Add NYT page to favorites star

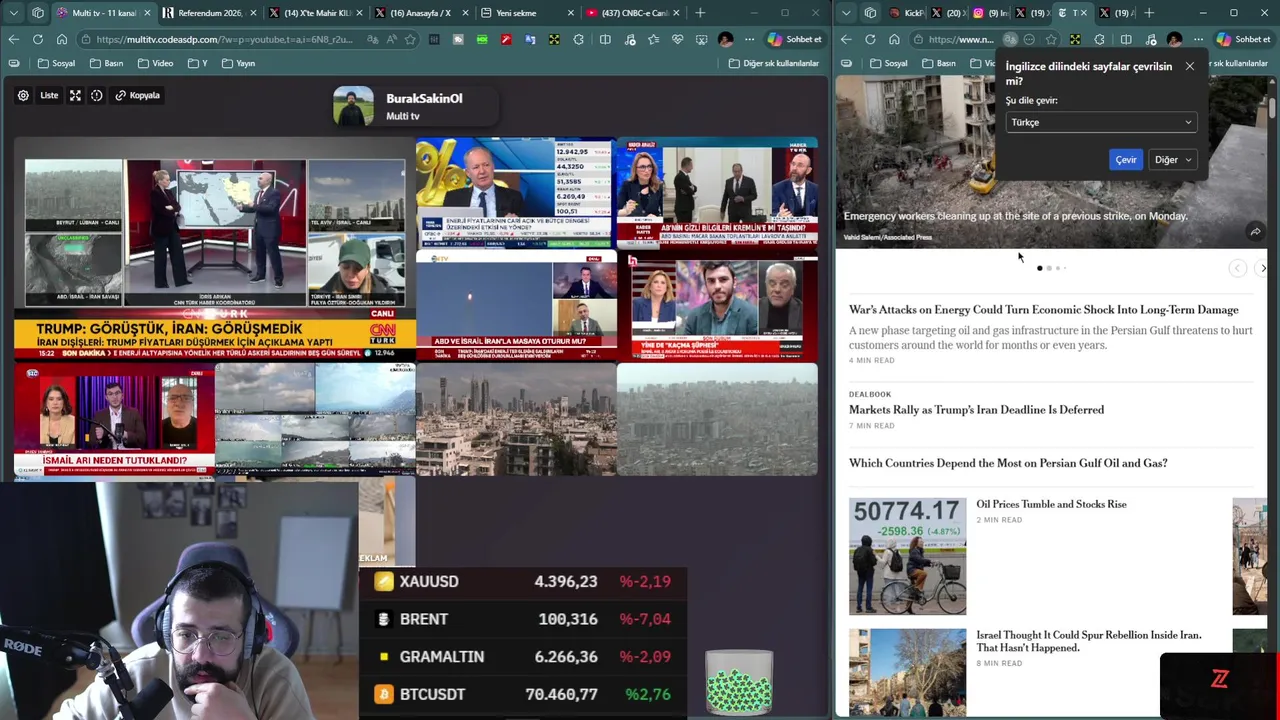1051,39
